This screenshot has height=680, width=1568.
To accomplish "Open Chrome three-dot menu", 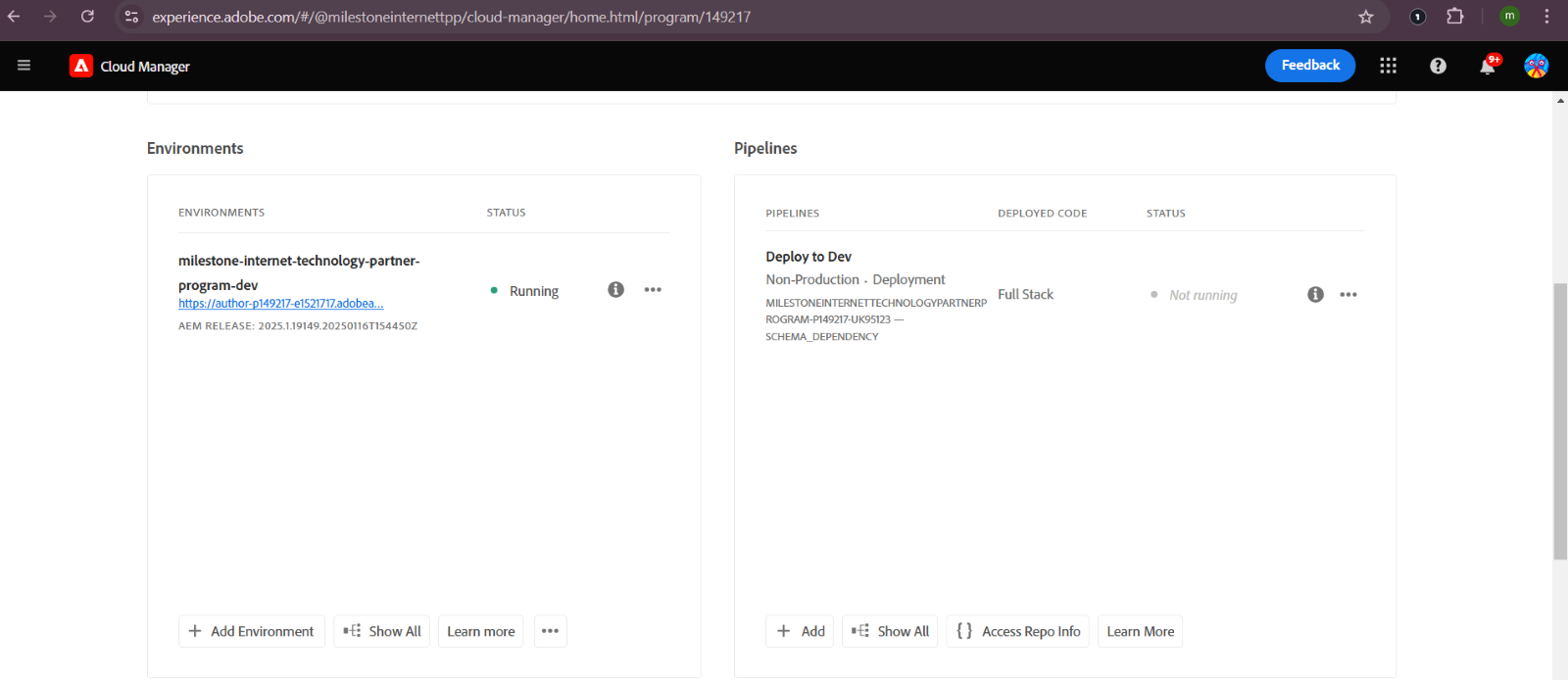I will pyautogui.click(x=1546, y=17).
